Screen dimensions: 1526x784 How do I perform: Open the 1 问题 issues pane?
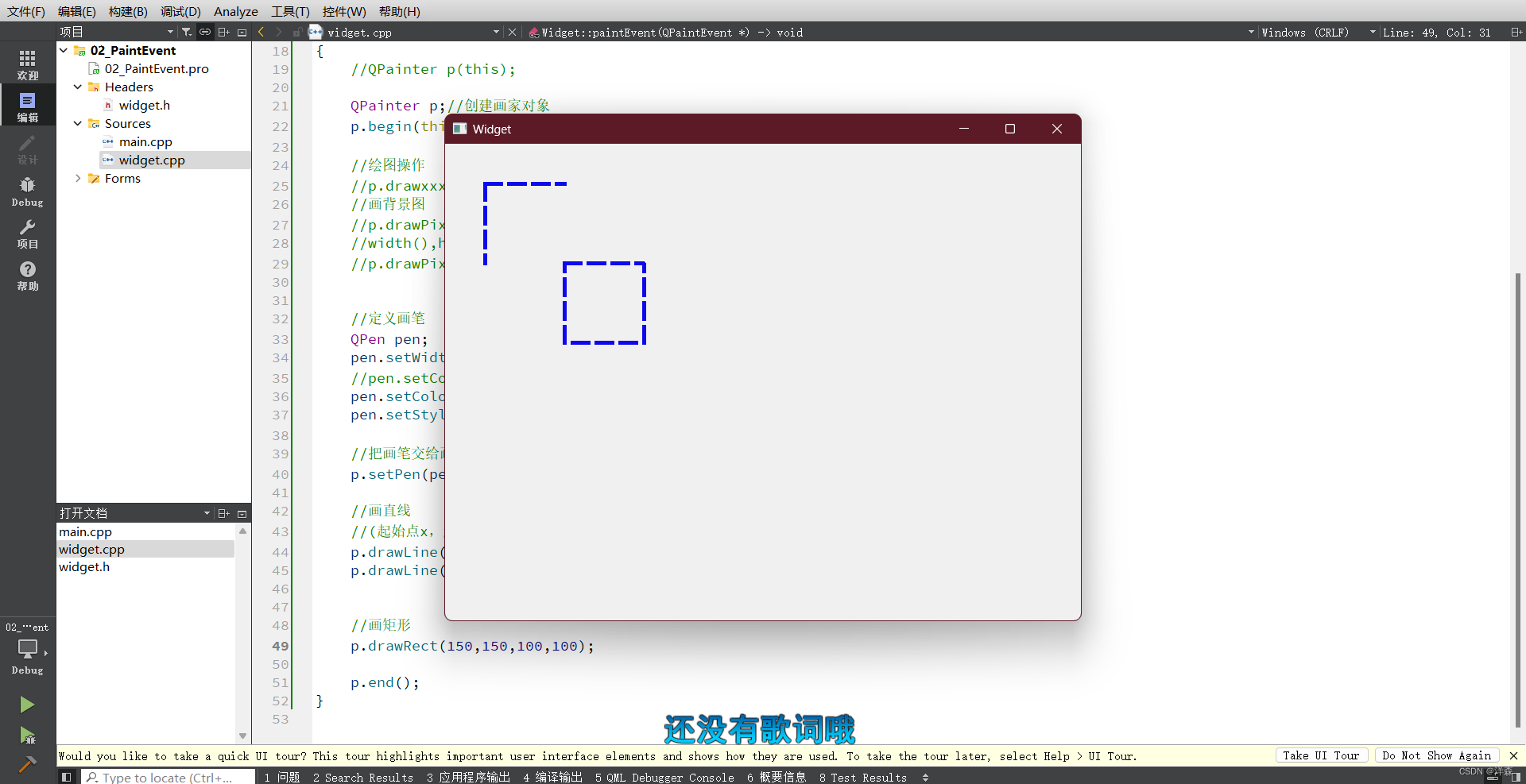pyautogui.click(x=282, y=777)
